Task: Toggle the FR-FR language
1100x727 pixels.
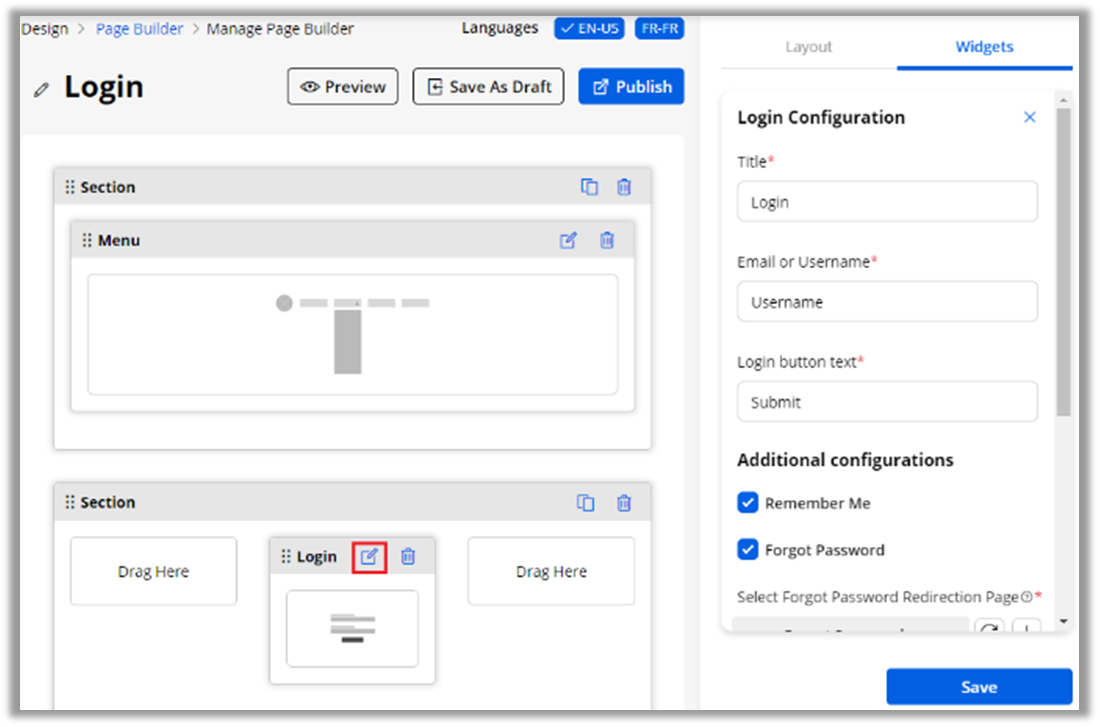Action: tap(660, 28)
